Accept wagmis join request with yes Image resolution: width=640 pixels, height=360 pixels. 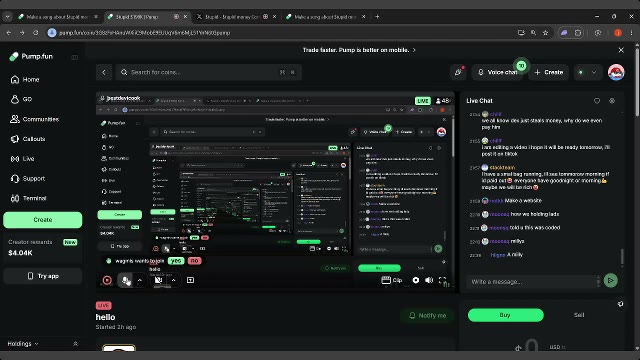tap(176, 261)
